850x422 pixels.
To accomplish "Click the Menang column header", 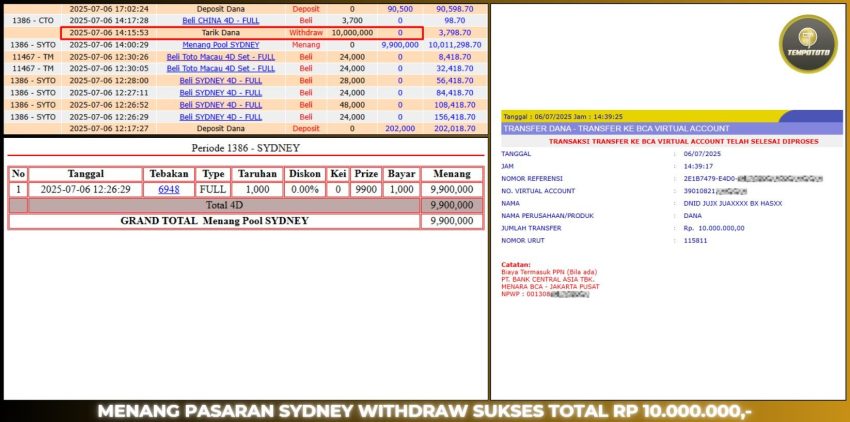I will [452, 173].
